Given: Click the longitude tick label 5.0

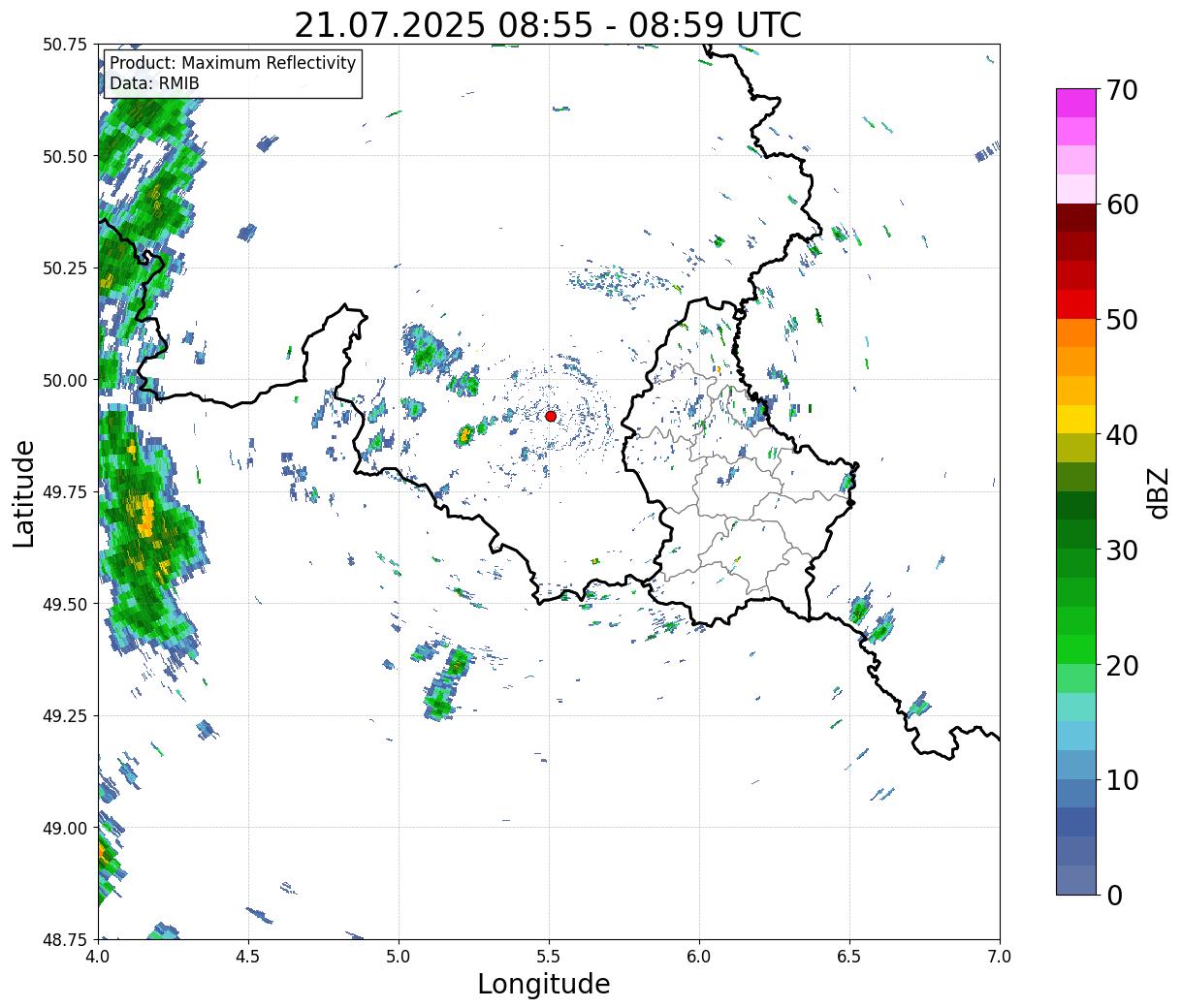Looking at the screenshot, I should coord(399,956).
